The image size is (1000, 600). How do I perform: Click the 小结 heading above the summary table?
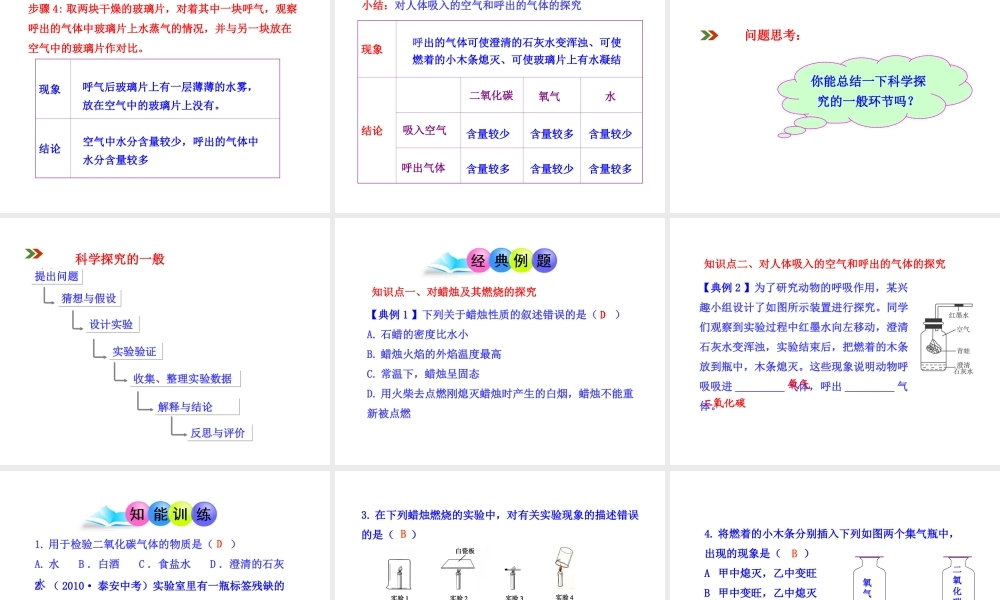point(472,5)
